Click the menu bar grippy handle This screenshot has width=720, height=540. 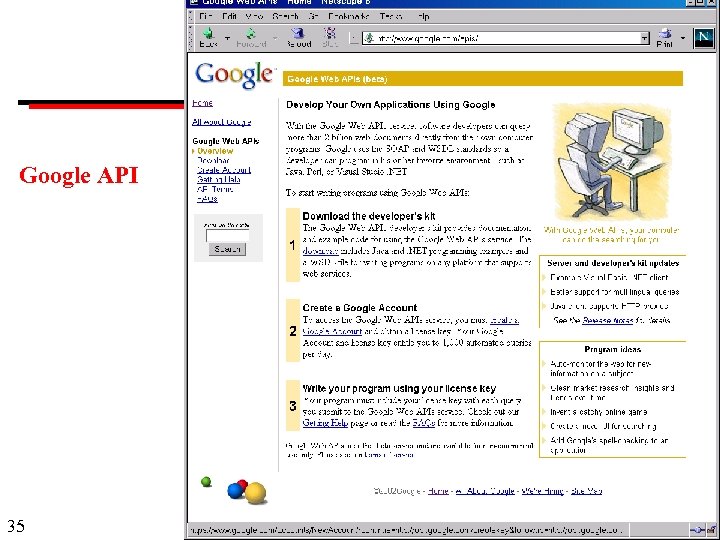pyautogui.click(x=191, y=17)
